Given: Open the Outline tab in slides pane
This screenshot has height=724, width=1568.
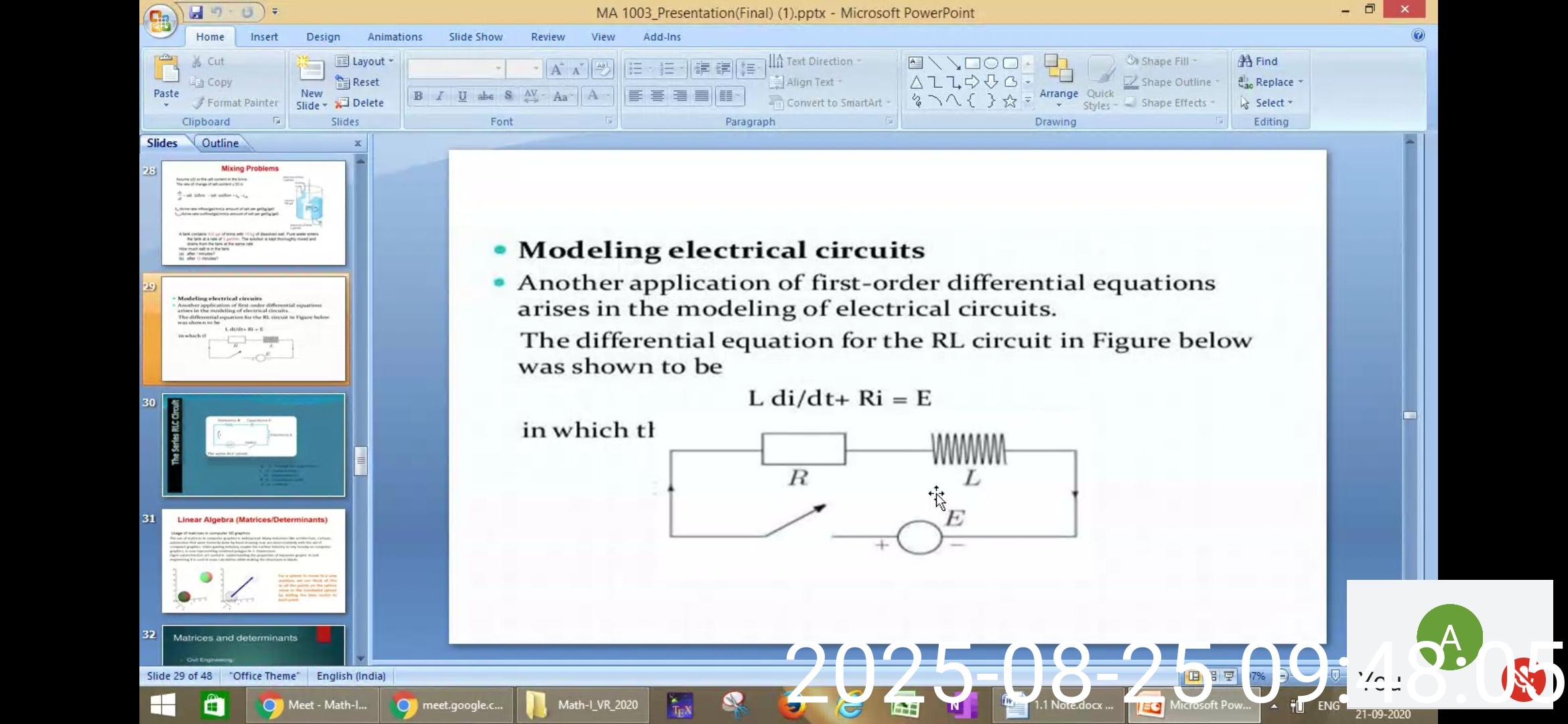Looking at the screenshot, I should [220, 143].
